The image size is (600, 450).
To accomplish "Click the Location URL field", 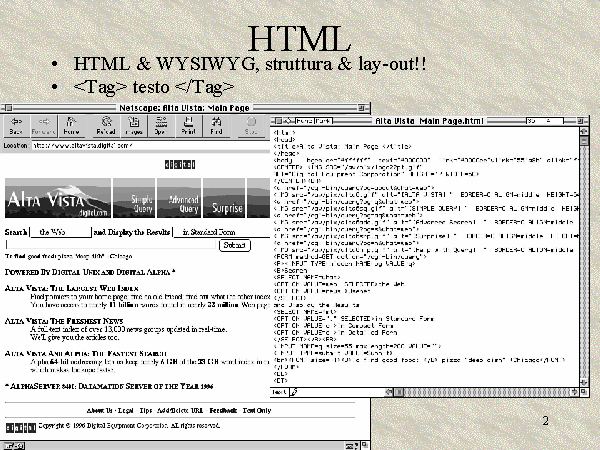I will pos(151,145).
